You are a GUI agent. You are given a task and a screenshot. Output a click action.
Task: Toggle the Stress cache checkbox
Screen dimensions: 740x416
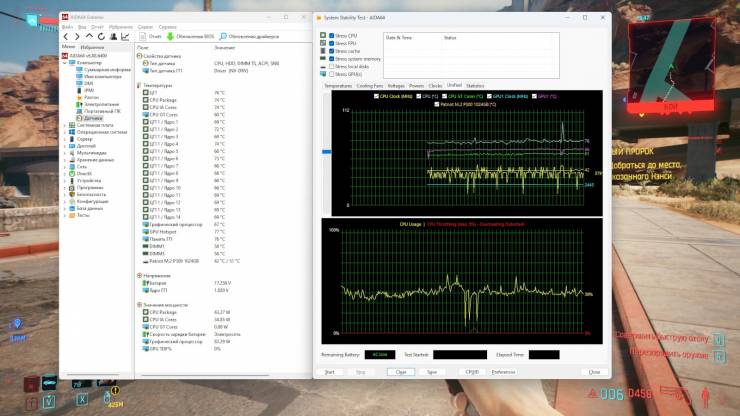[332, 51]
